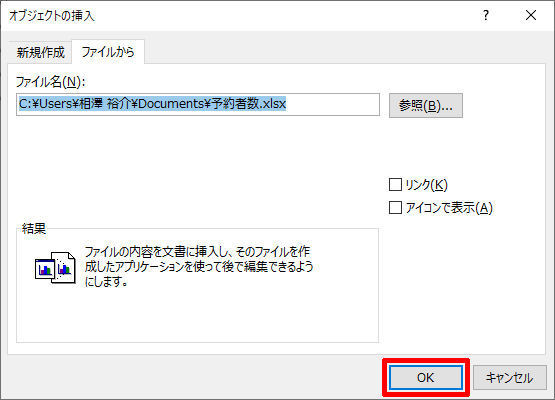
Task: Click the アイコンで表示(A) label text
Action: click(x=449, y=208)
